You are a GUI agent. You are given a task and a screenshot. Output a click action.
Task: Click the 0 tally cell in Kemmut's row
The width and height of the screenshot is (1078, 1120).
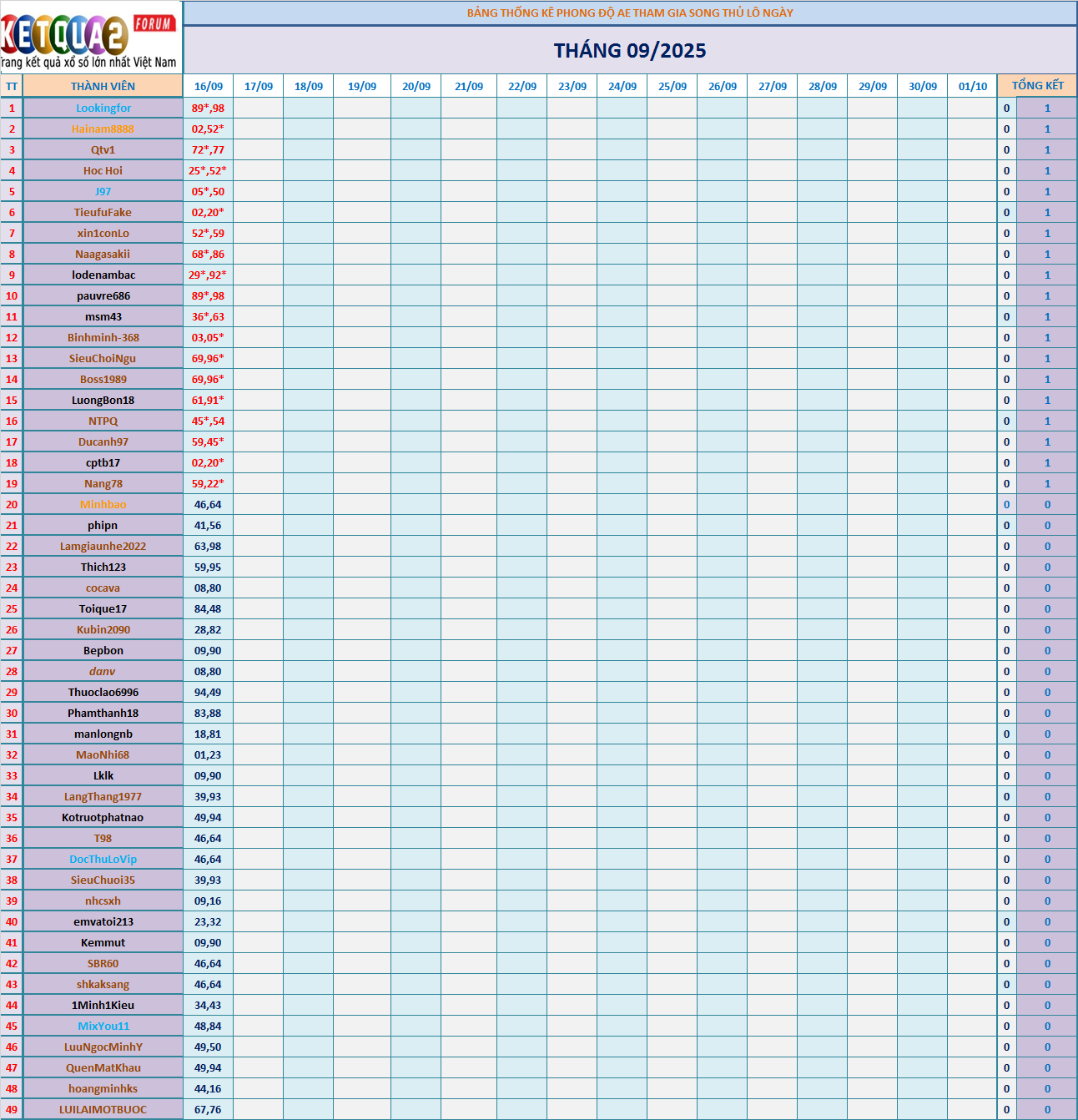click(1007, 942)
